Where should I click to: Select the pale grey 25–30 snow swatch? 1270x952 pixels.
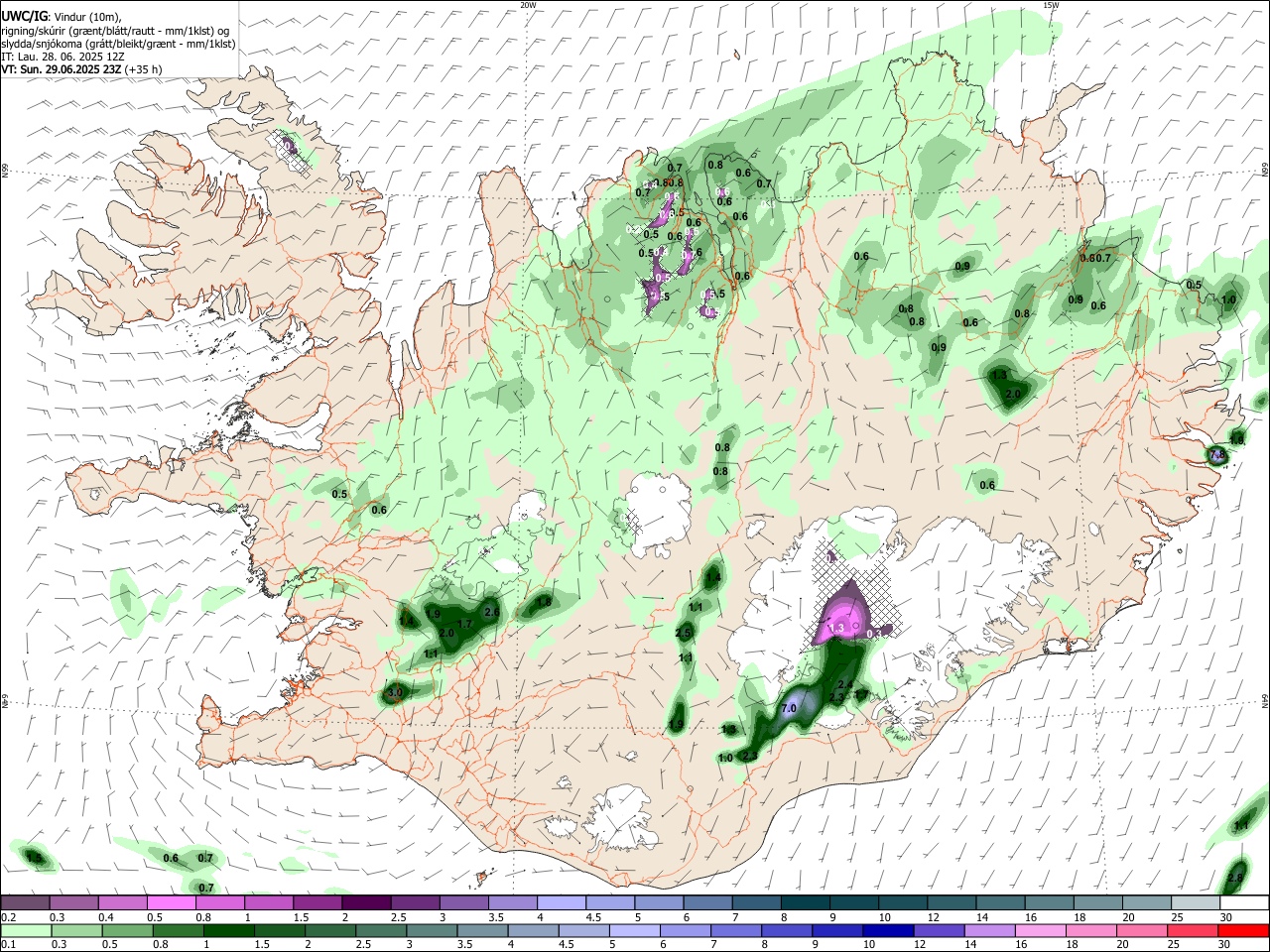1196,903
